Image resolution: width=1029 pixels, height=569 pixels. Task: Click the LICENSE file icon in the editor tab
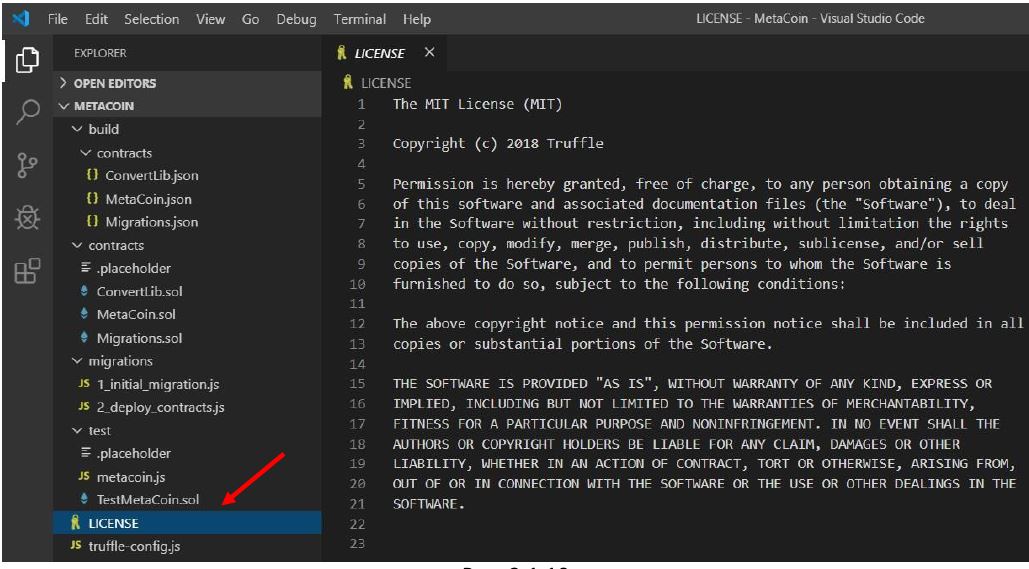point(342,53)
